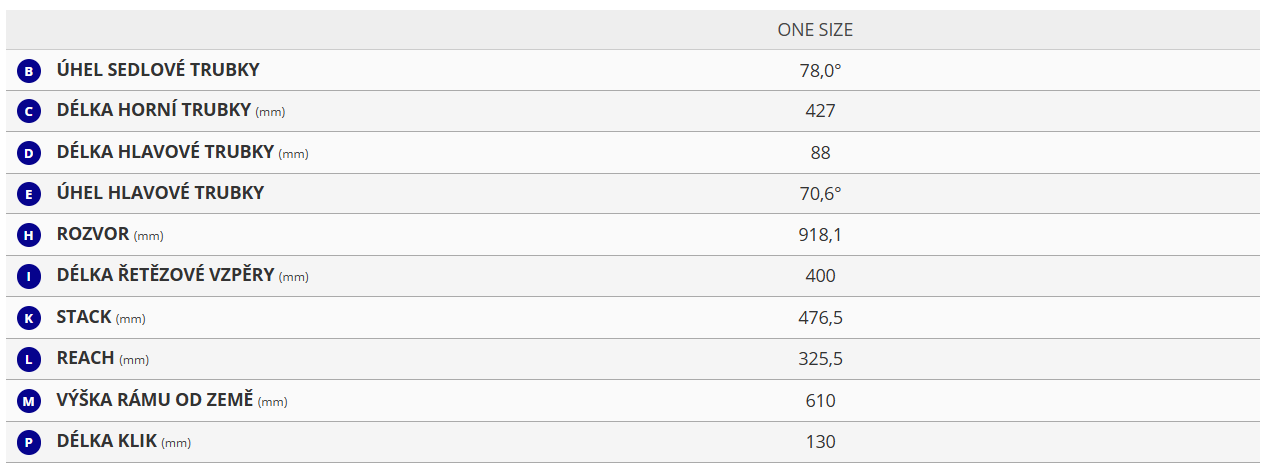Click the REACH value 325,5
Screen dimensions: 1264x468
[x=820, y=359]
